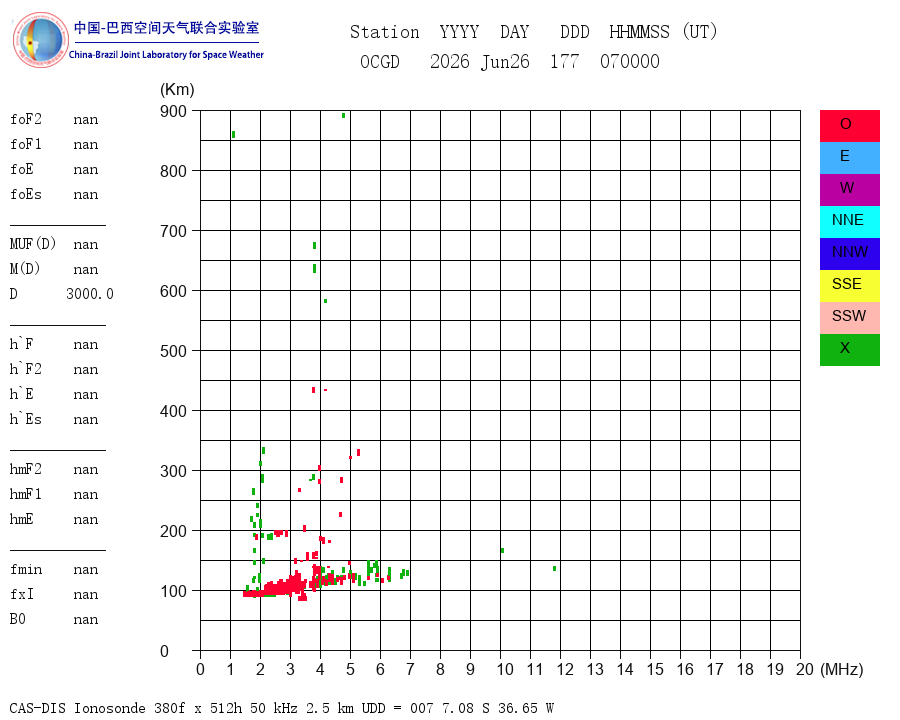Select the yellow SSE legend swatch

tap(849, 286)
